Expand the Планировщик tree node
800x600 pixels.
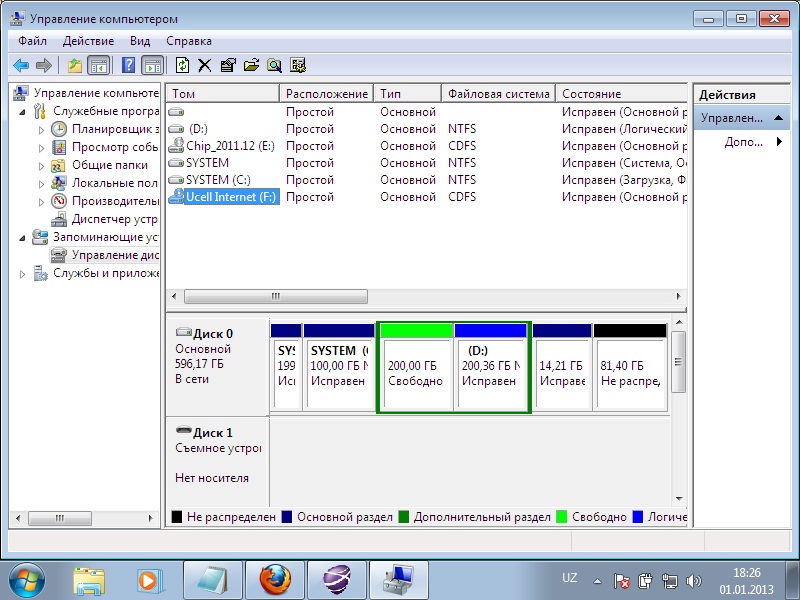pos(41,129)
